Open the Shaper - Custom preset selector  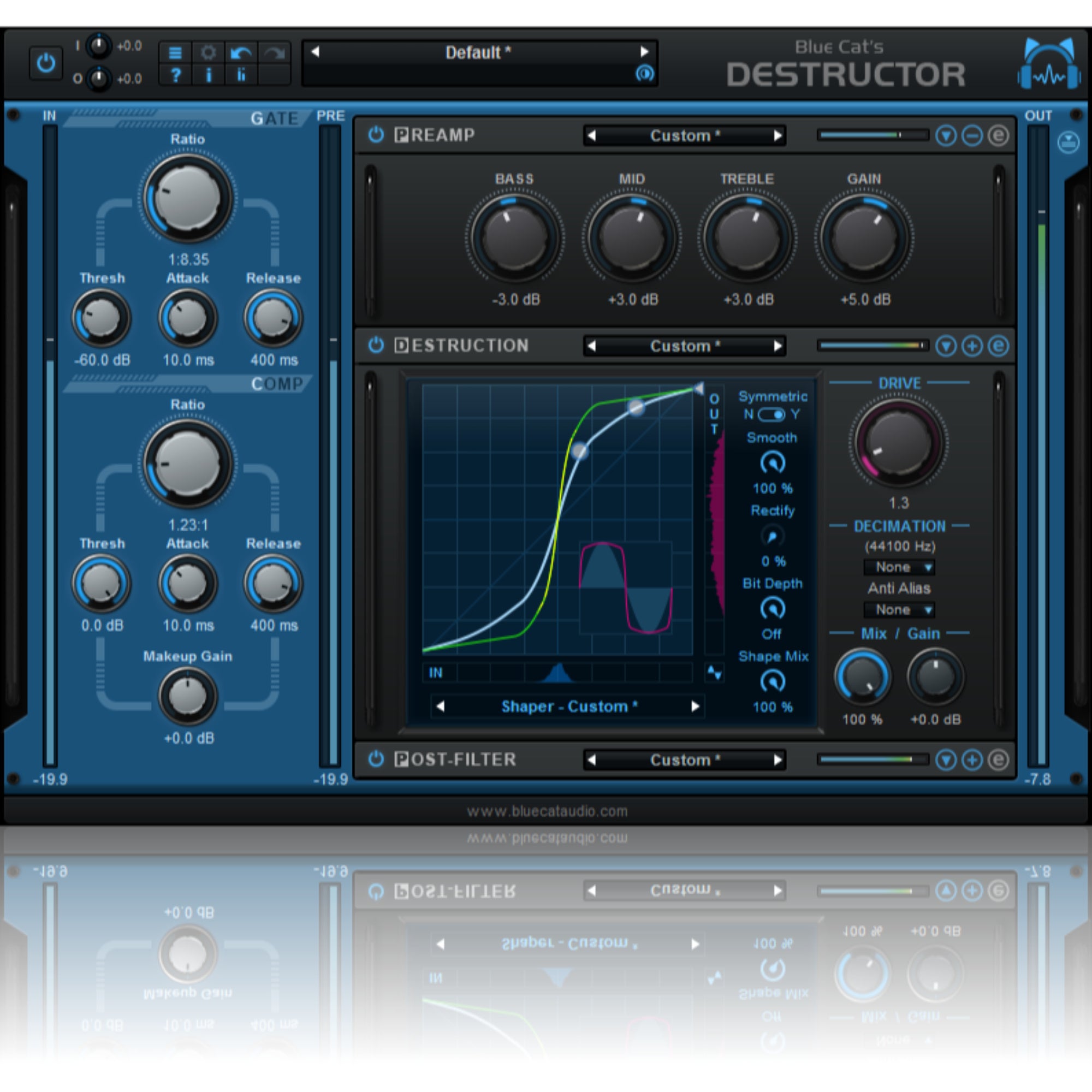(568, 707)
